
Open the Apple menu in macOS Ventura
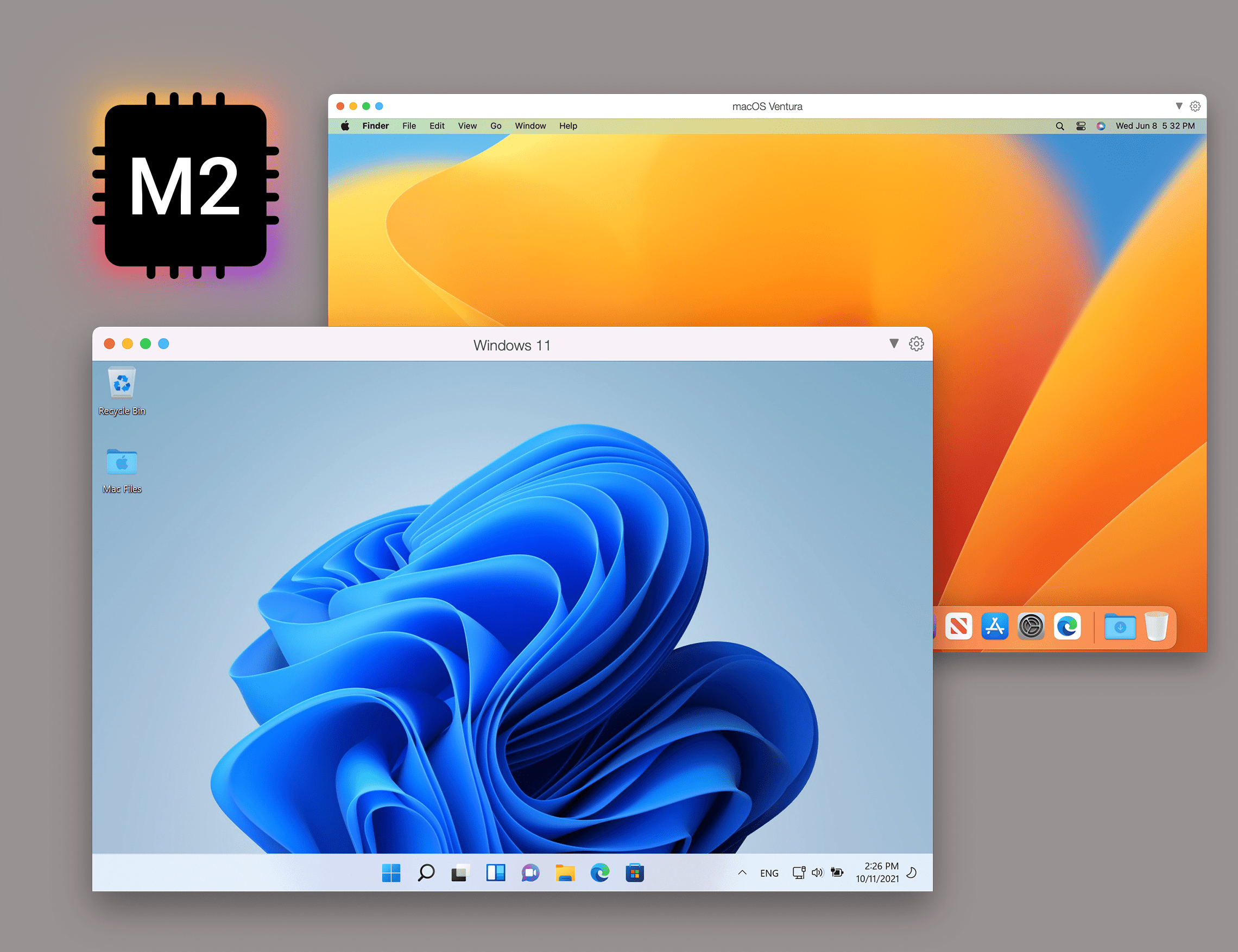click(x=345, y=126)
